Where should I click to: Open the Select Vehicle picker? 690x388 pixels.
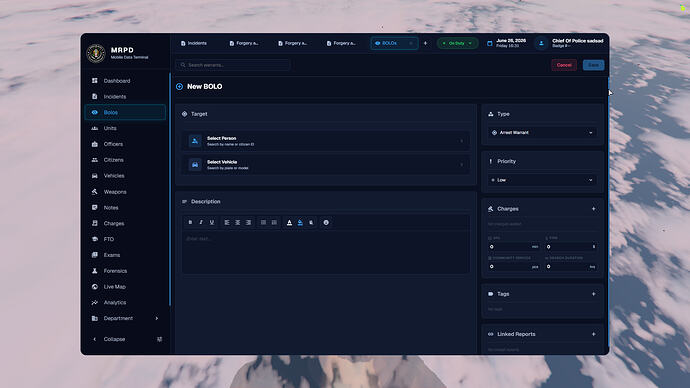tap(325, 165)
